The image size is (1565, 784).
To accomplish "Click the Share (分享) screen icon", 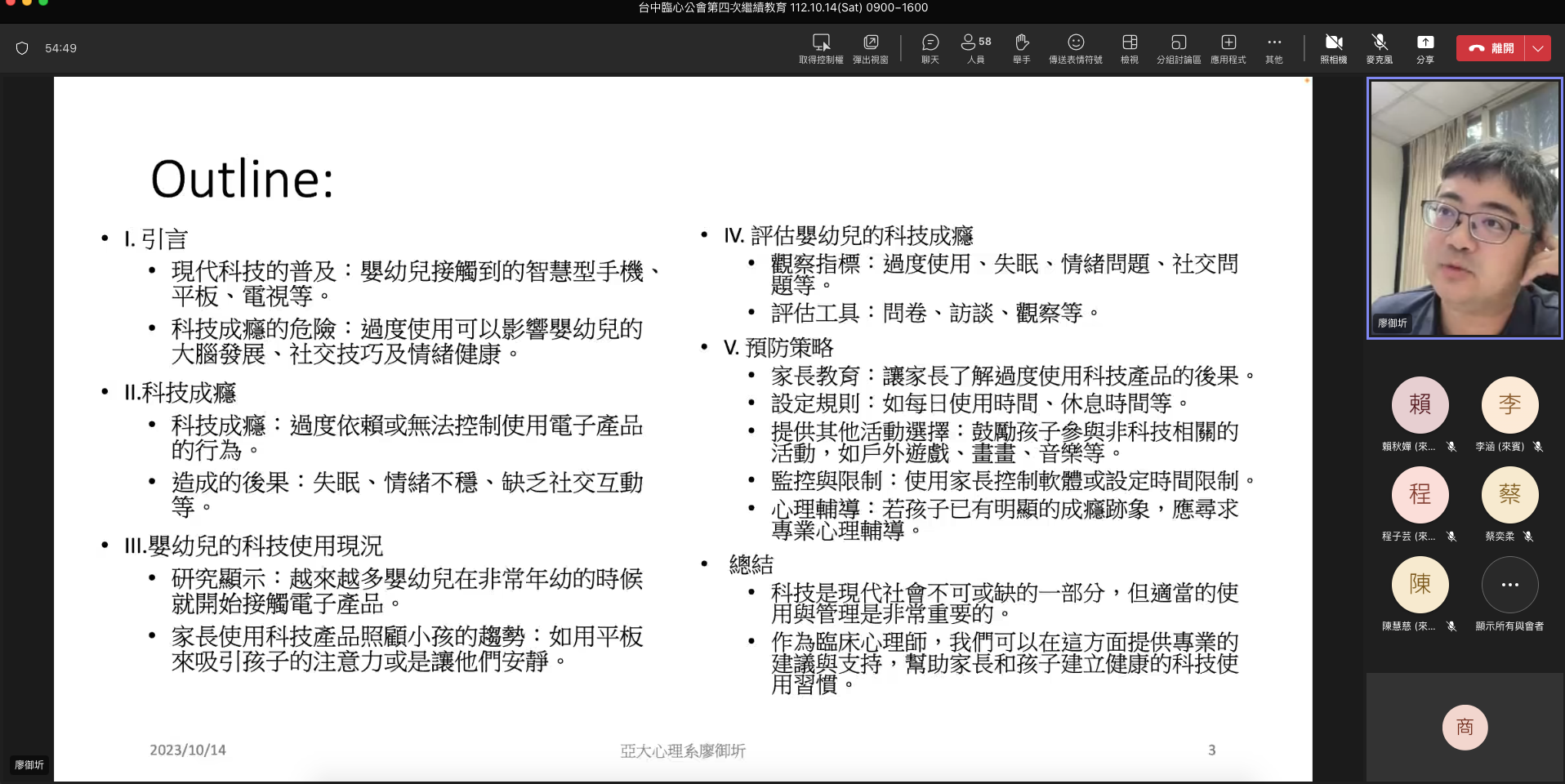I will coord(1425,42).
